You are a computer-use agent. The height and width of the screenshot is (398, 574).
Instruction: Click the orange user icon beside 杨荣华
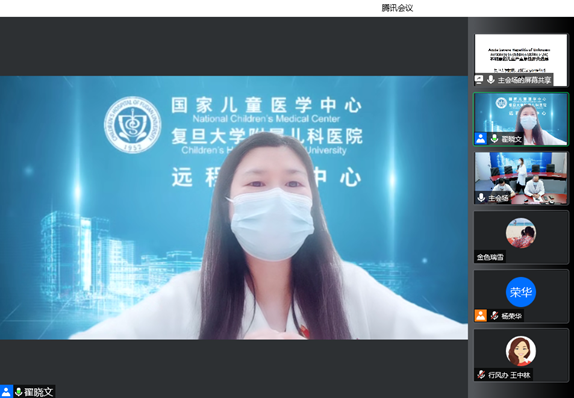point(481,315)
